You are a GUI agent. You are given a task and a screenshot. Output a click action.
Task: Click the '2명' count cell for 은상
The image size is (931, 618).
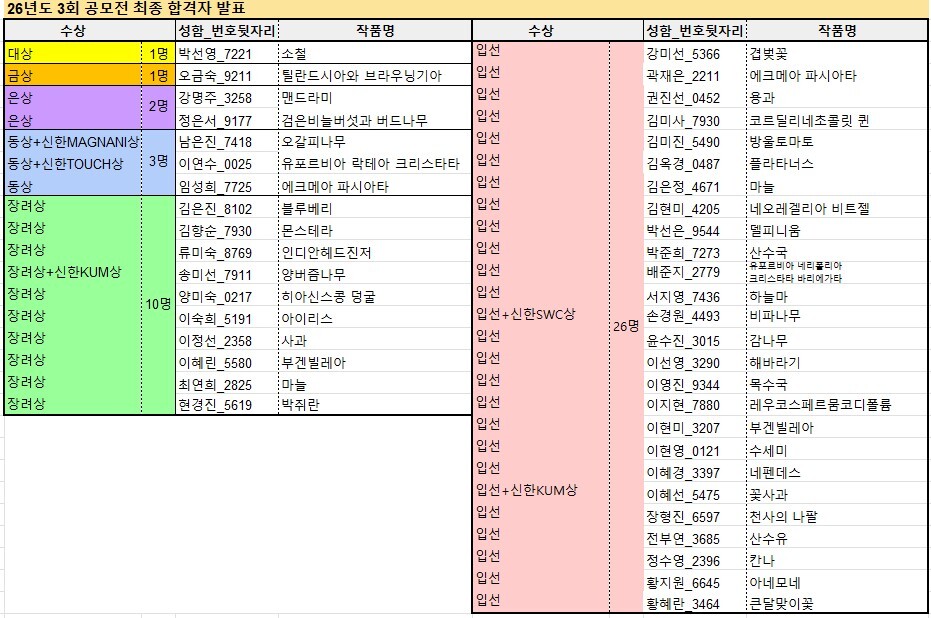157,108
